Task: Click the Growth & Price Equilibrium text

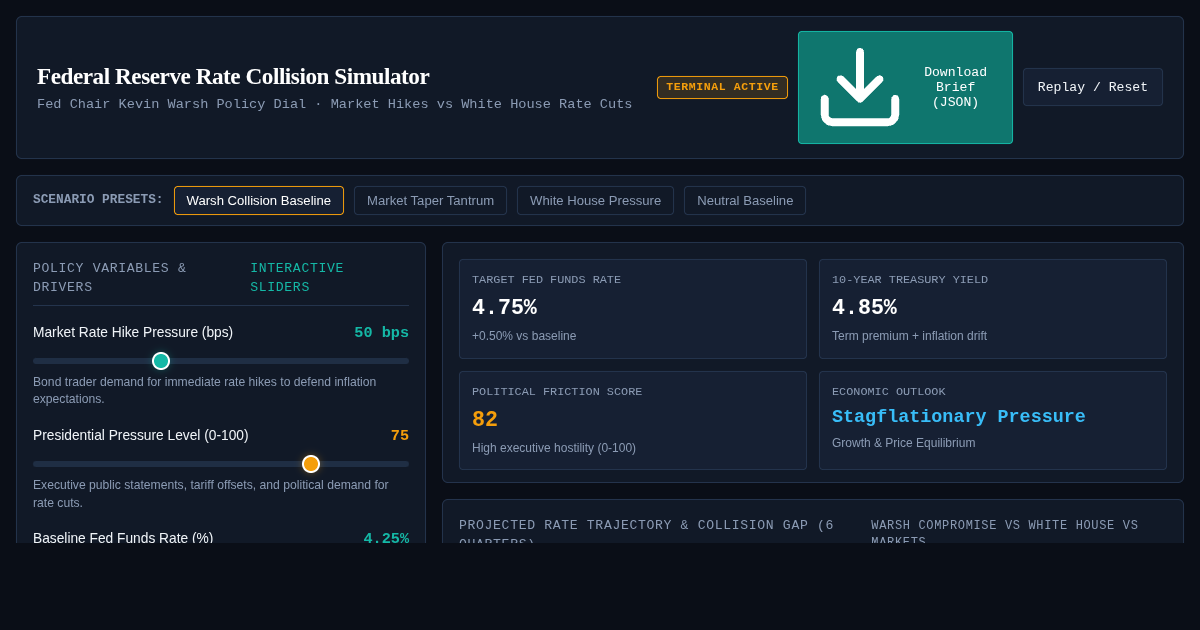Action: pyautogui.click(x=903, y=443)
